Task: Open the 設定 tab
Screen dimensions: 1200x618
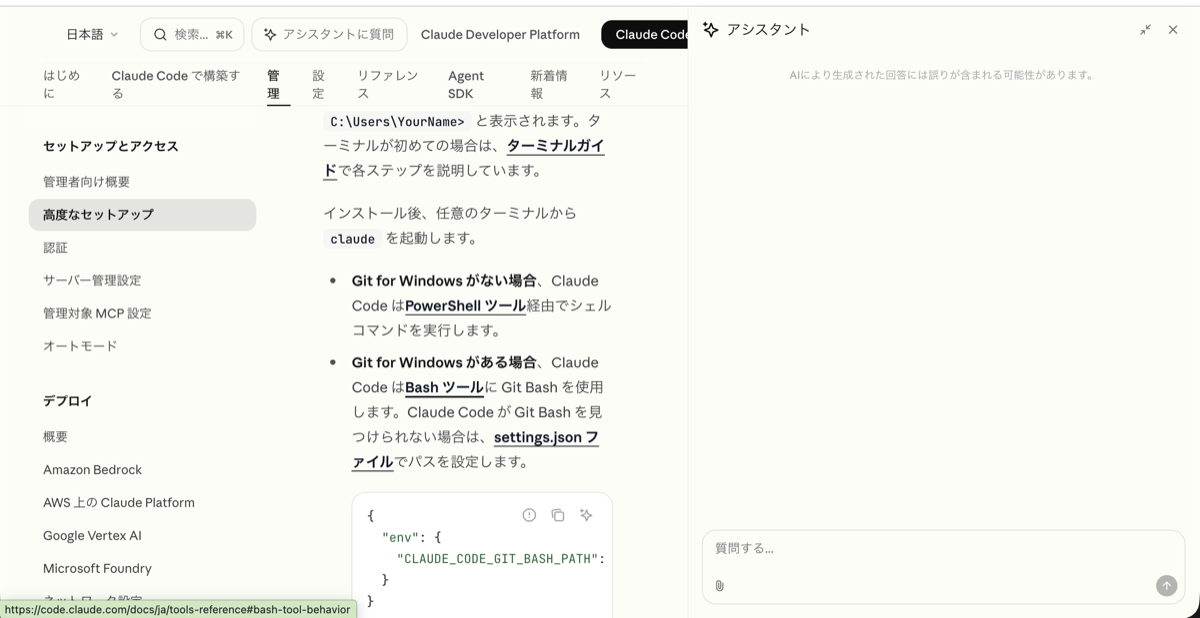Action: pos(319,84)
